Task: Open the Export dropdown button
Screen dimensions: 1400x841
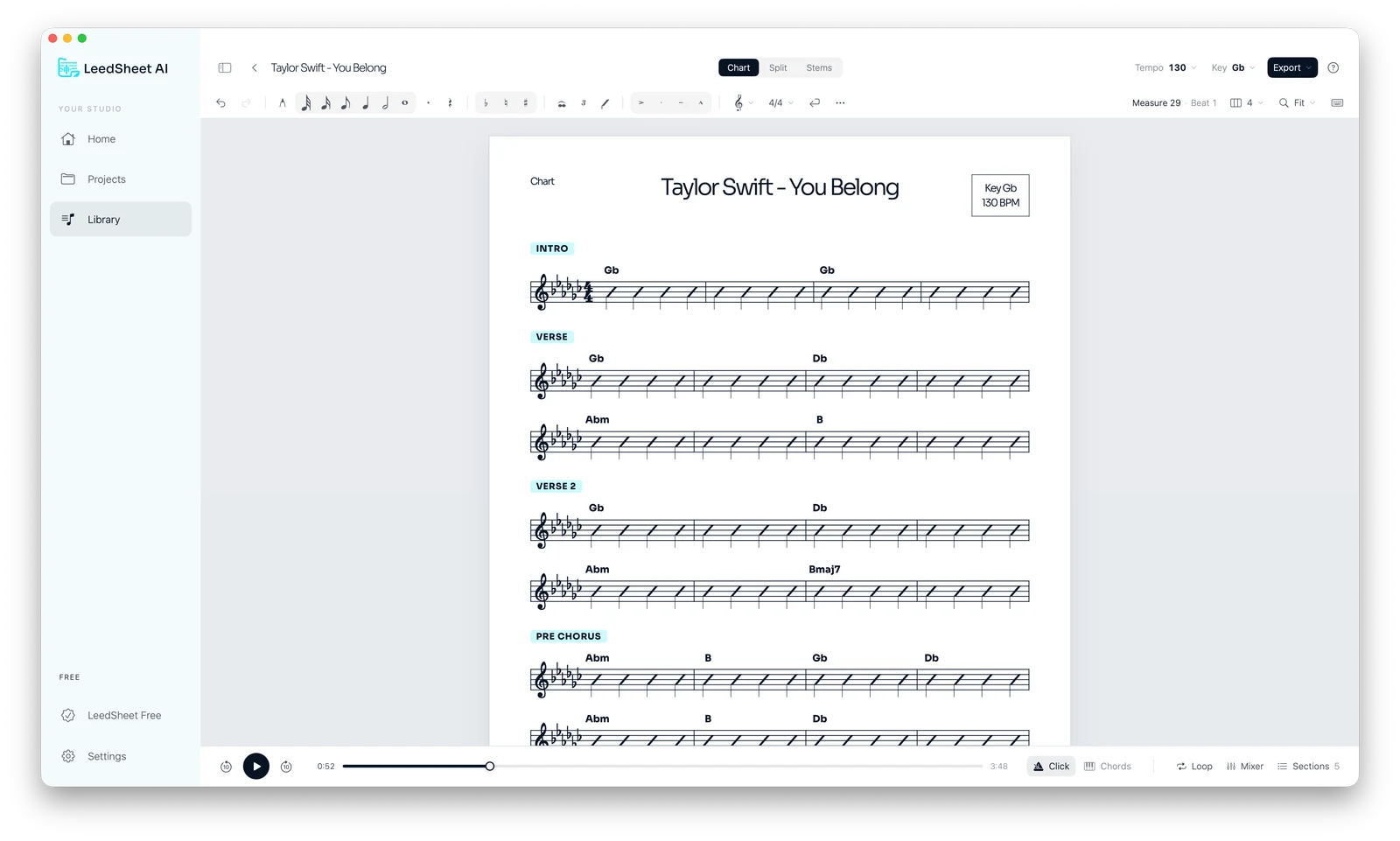Action: coord(1292,67)
